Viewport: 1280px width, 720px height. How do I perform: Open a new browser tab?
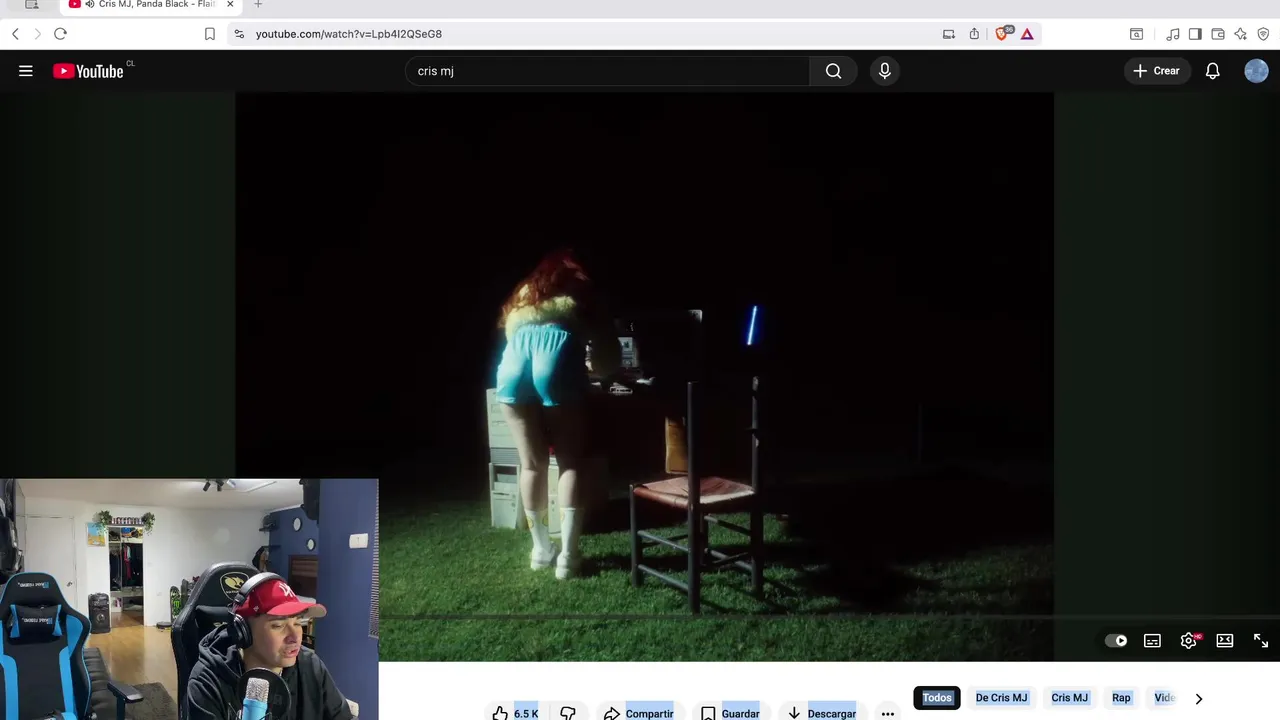point(258,5)
